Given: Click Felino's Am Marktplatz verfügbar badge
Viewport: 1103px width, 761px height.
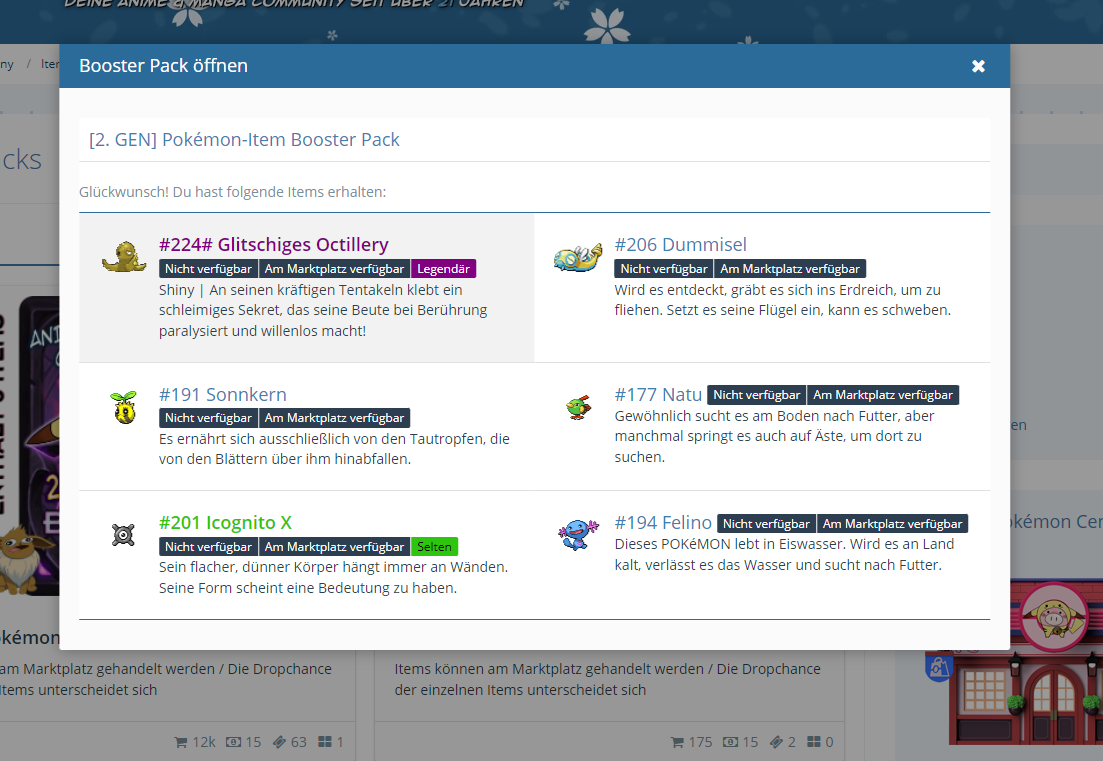Looking at the screenshot, I should point(892,523).
